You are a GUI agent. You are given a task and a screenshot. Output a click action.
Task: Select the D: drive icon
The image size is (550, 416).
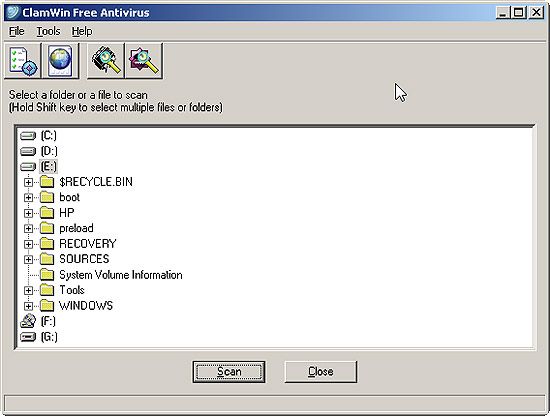[28, 151]
